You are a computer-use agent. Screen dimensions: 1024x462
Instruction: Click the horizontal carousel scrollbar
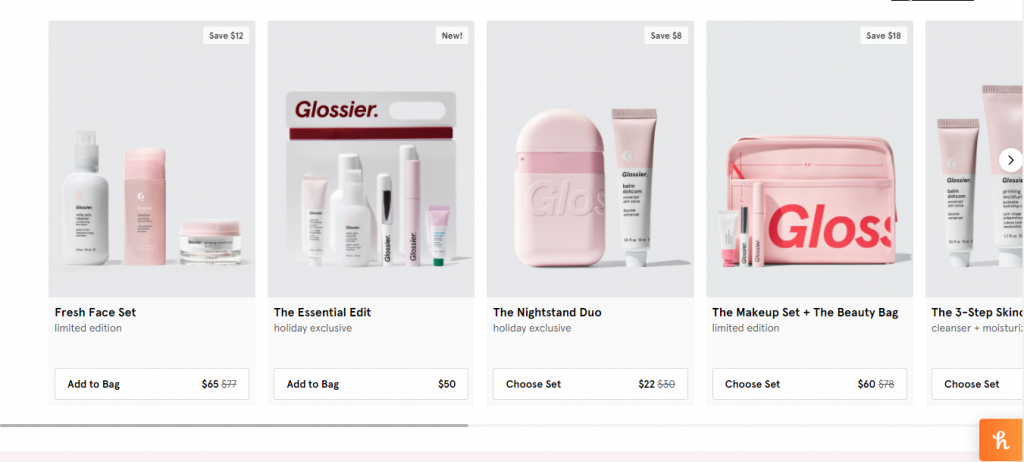pos(234,425)
